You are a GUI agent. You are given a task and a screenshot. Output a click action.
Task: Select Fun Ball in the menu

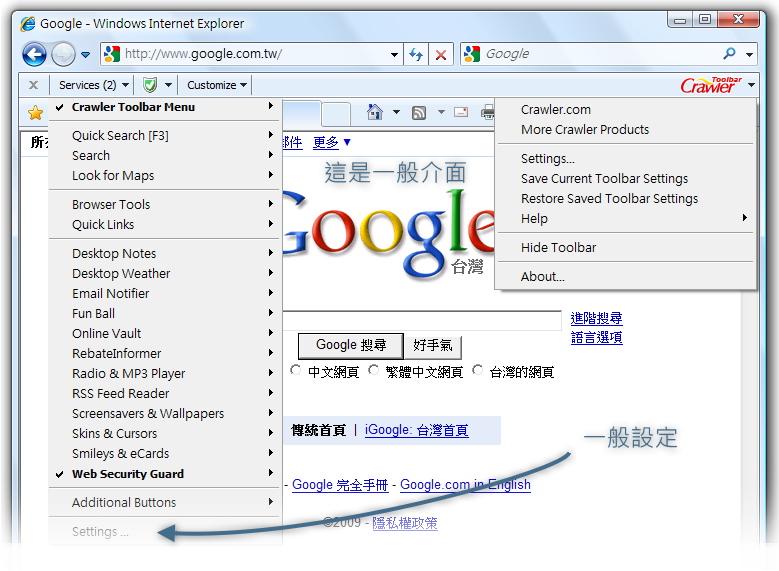[x=165, y=313]
